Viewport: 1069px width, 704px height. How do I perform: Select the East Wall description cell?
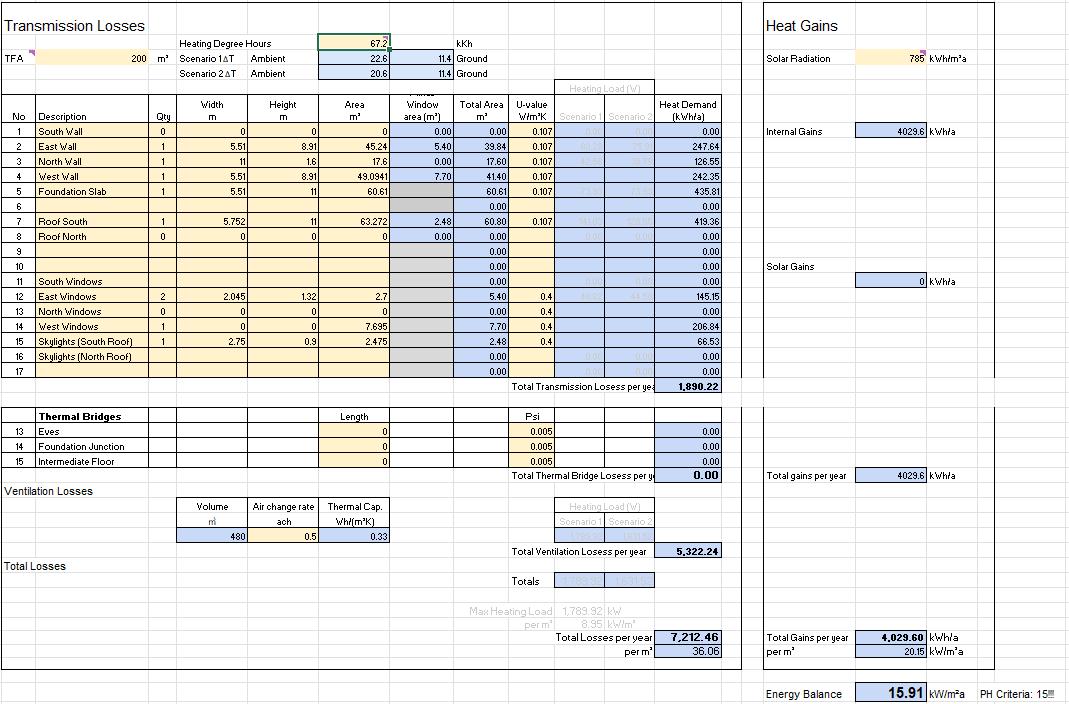point(92,147)
